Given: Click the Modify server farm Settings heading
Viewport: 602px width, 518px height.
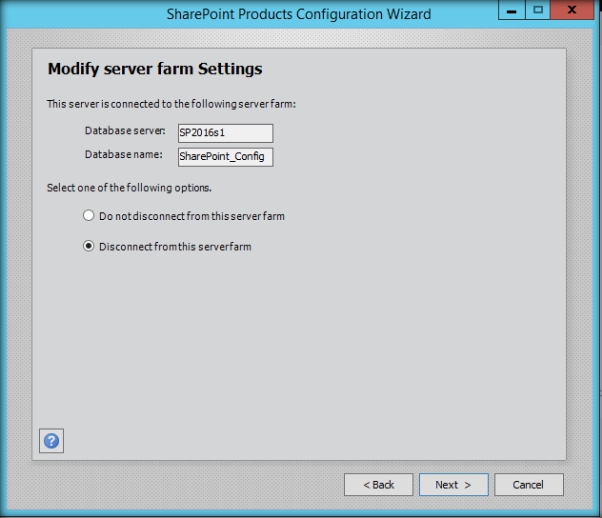Looking at the screenshot, I should (155, 69).
